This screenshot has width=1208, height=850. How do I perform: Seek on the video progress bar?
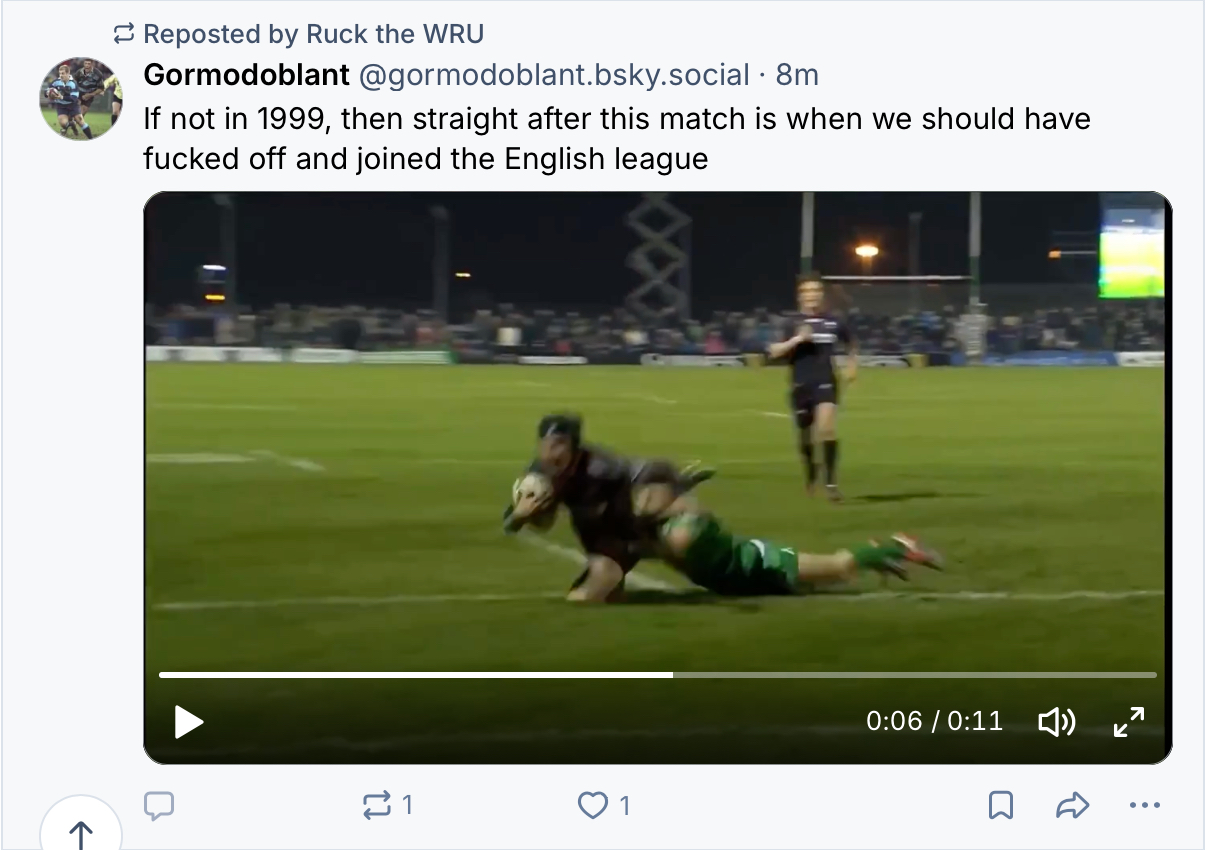(x=800, y=675)
